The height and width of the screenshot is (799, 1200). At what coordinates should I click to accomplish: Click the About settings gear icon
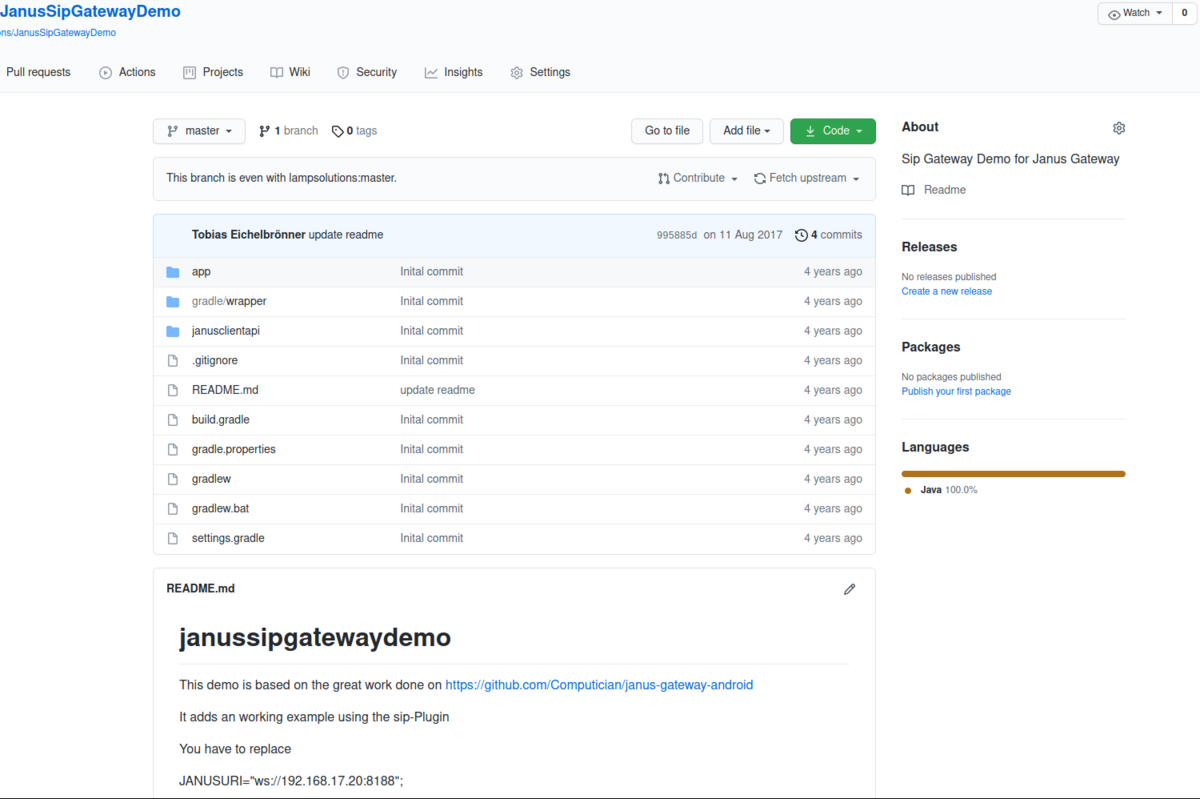click(1119, 128)
